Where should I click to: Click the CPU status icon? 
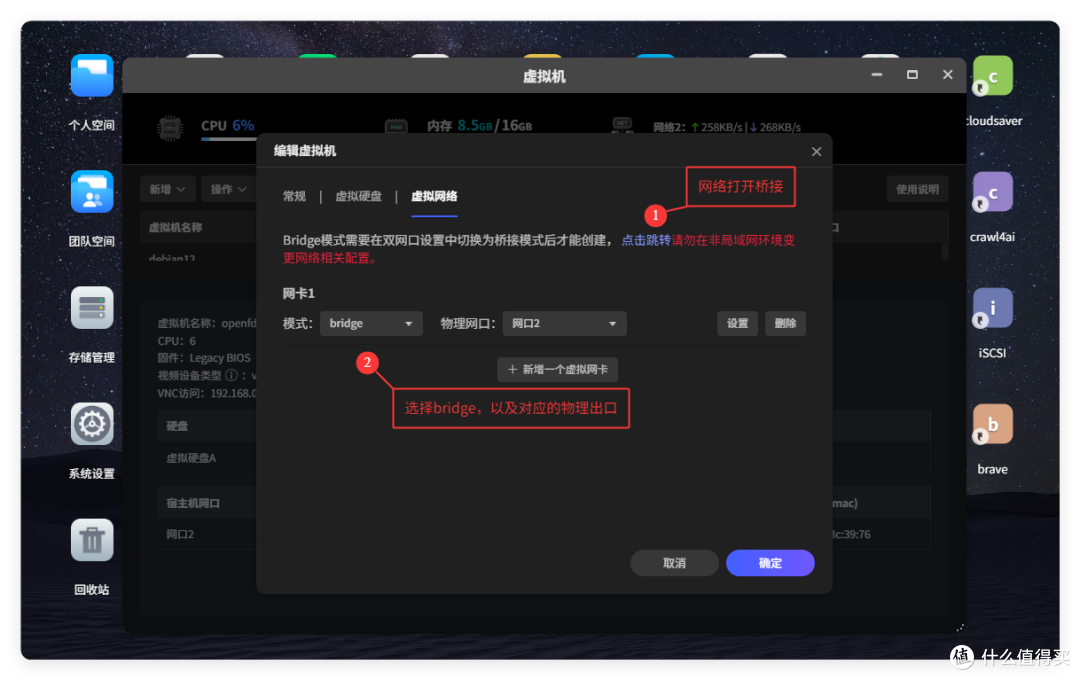[x=170, y=128]
